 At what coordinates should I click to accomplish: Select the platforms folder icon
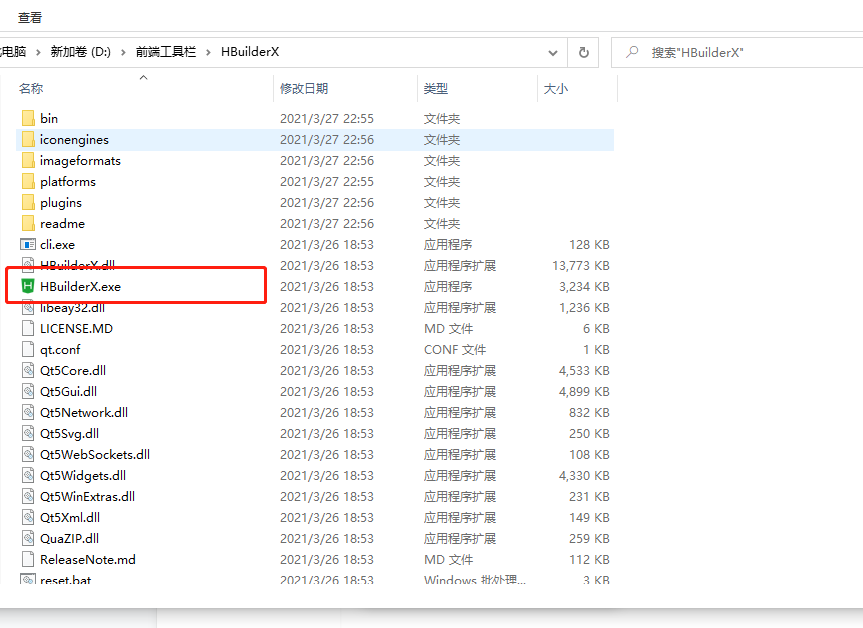point(28,181)
